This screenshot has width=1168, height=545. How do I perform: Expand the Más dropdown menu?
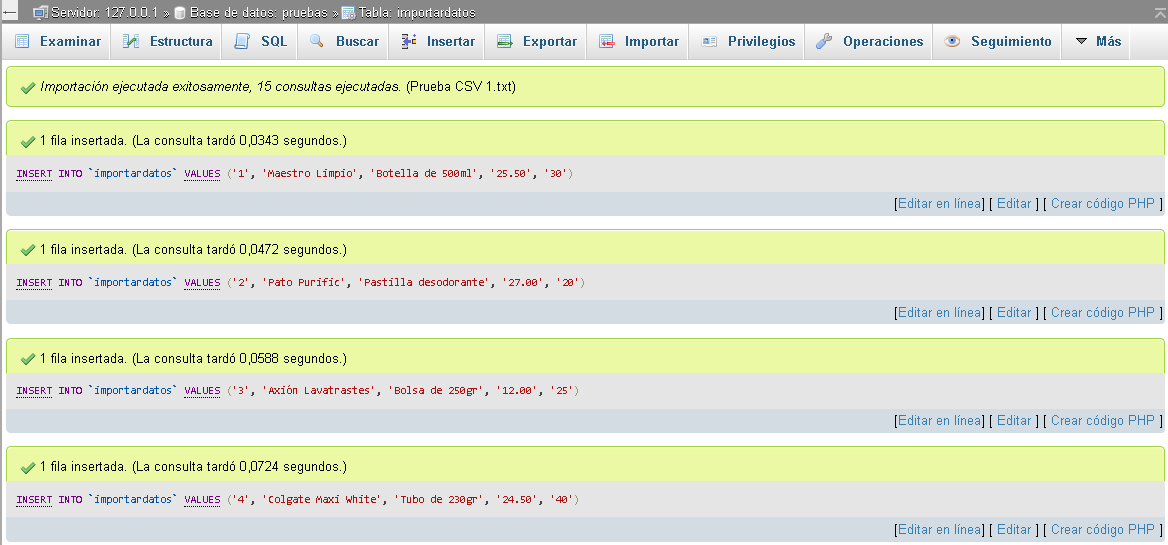[1097, 42]
